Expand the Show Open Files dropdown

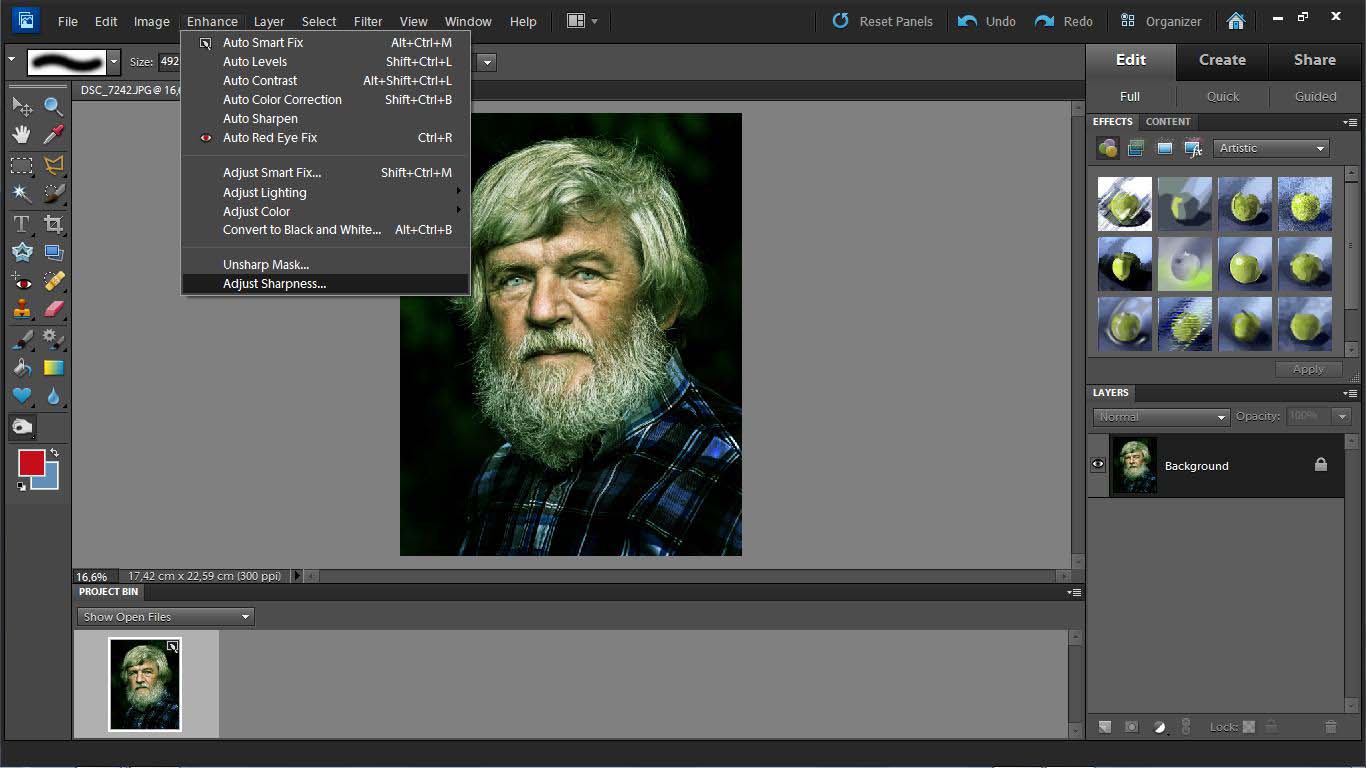[x=165, y=617]
